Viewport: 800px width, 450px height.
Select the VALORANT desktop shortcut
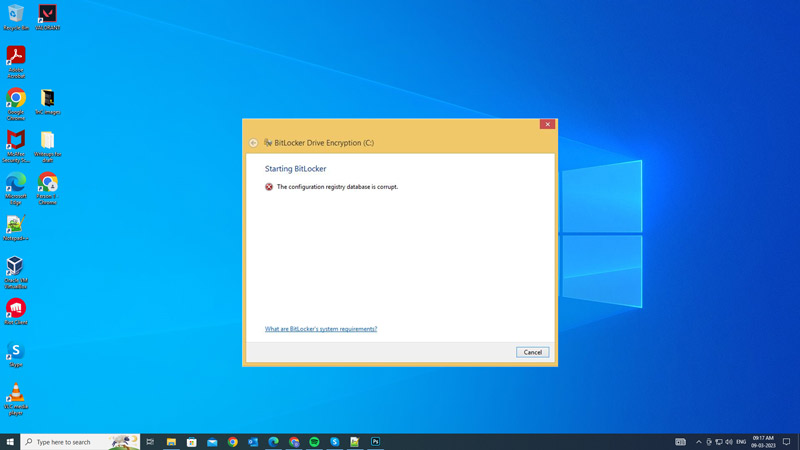[47, 17]
